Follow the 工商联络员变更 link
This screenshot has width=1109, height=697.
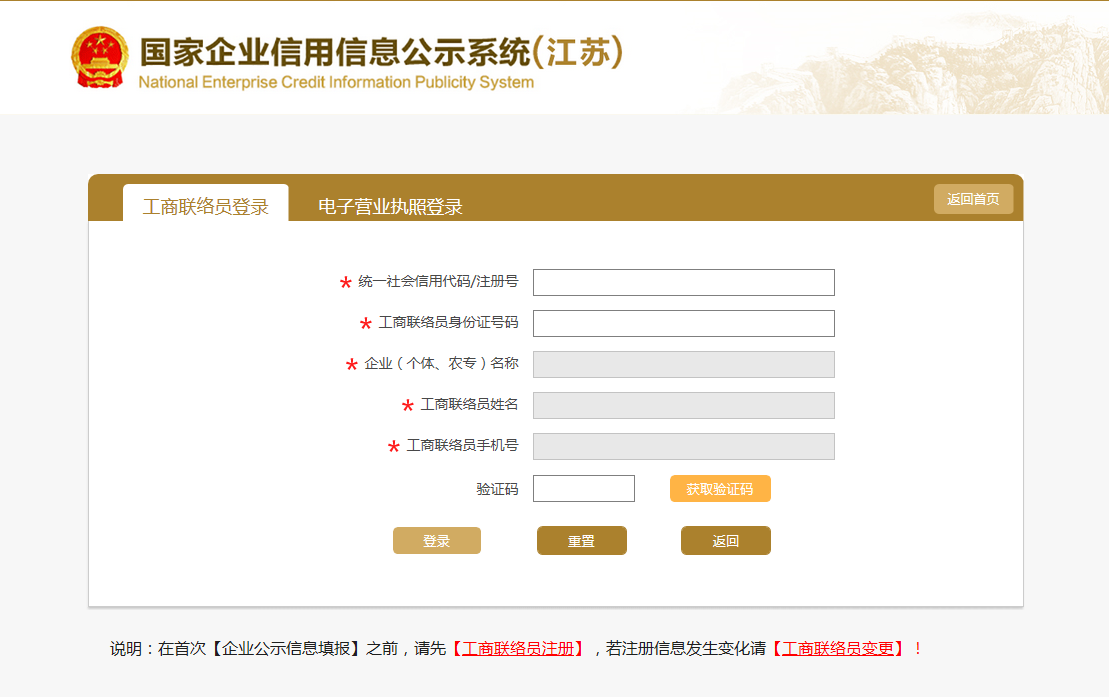(x=838, y=649)
